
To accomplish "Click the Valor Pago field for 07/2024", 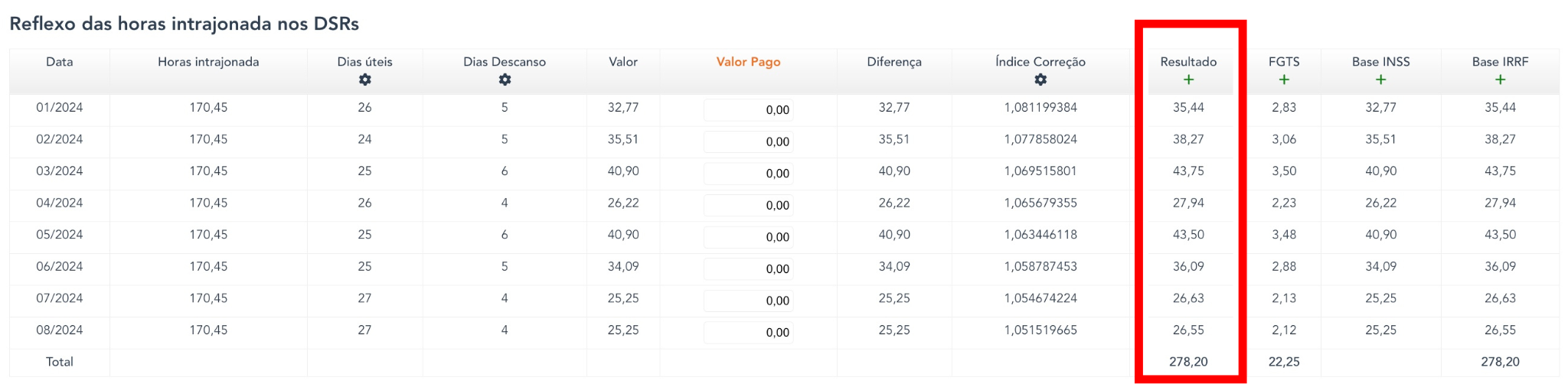I will point(748,301).
